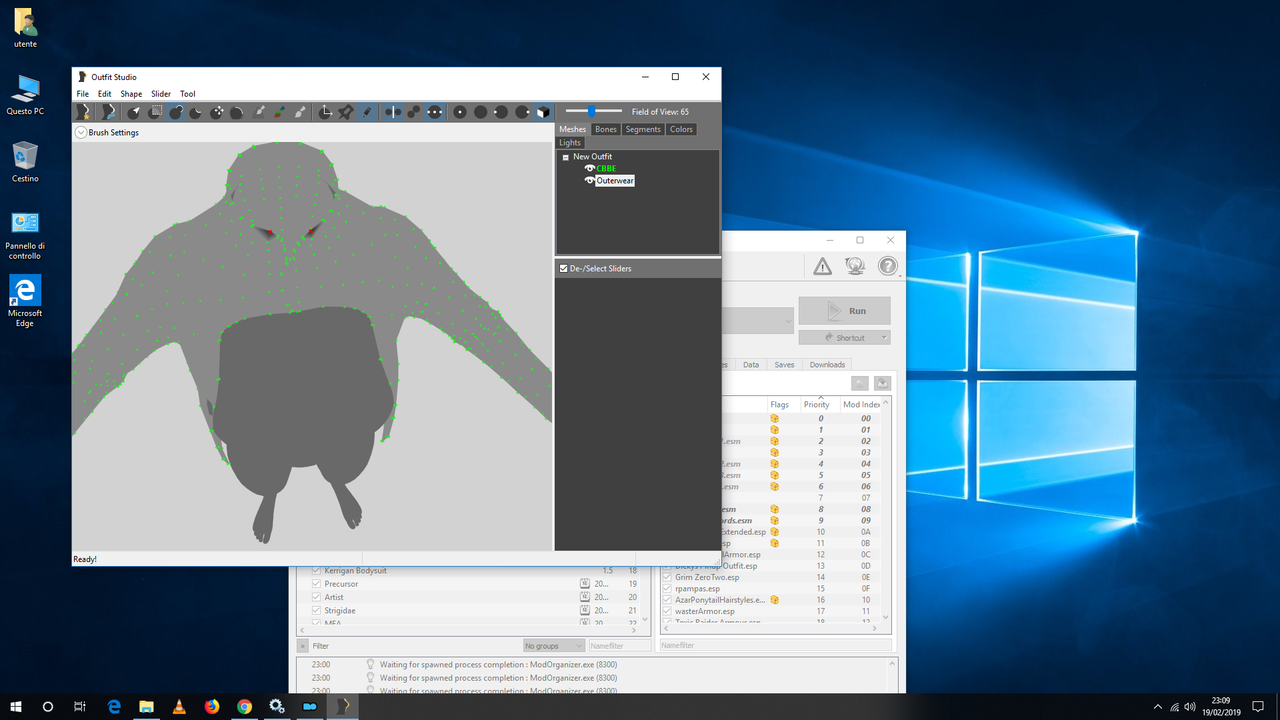
Task: Toggle rpampas.esp plugin checkbox
Action: (x=668, y=588)
